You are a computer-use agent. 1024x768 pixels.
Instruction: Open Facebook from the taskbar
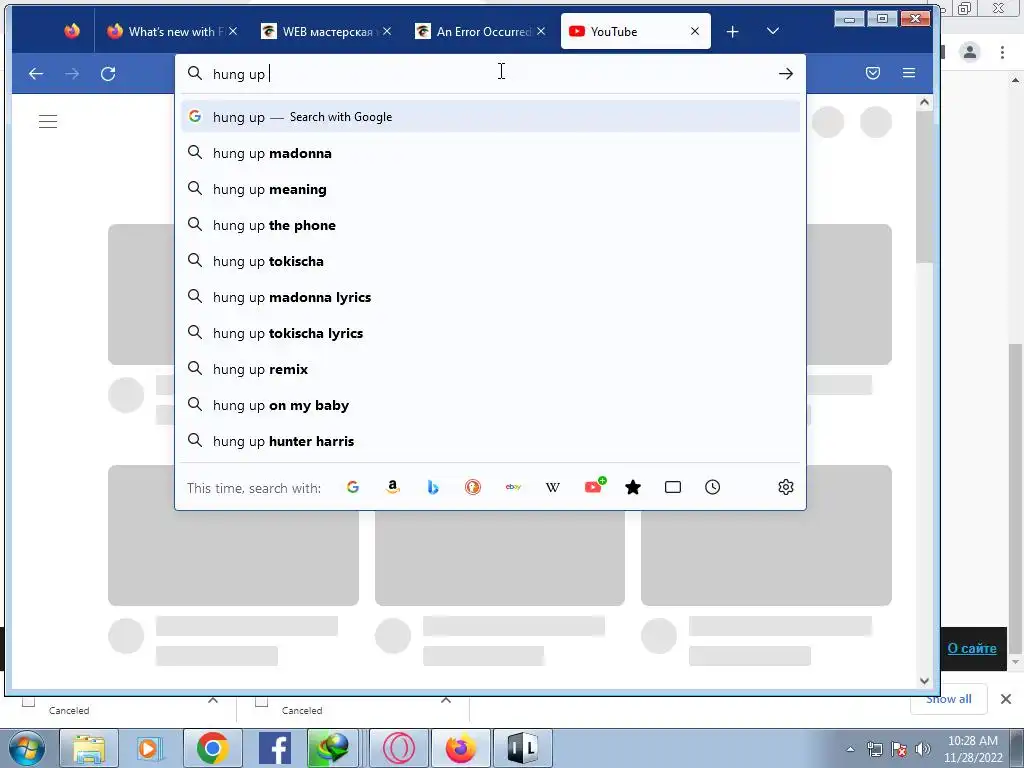[x=275, y=748]
